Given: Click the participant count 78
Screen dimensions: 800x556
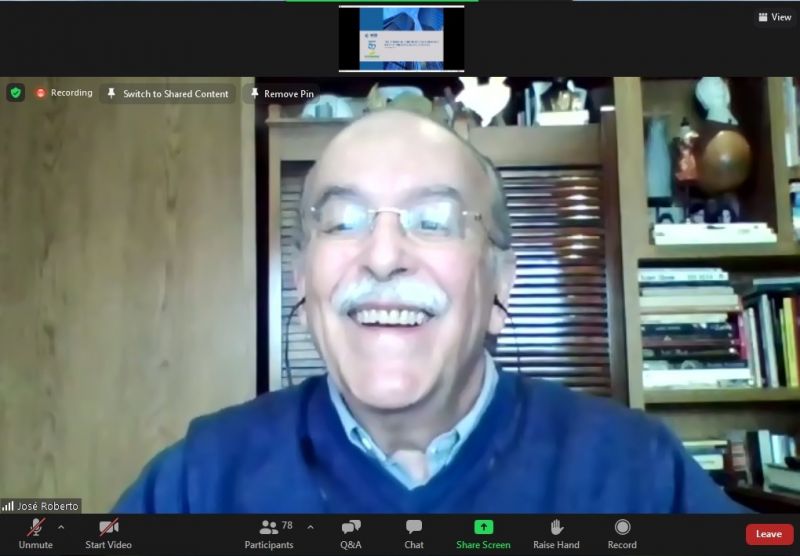Looking at the screenshot, I should pos(287,525).
